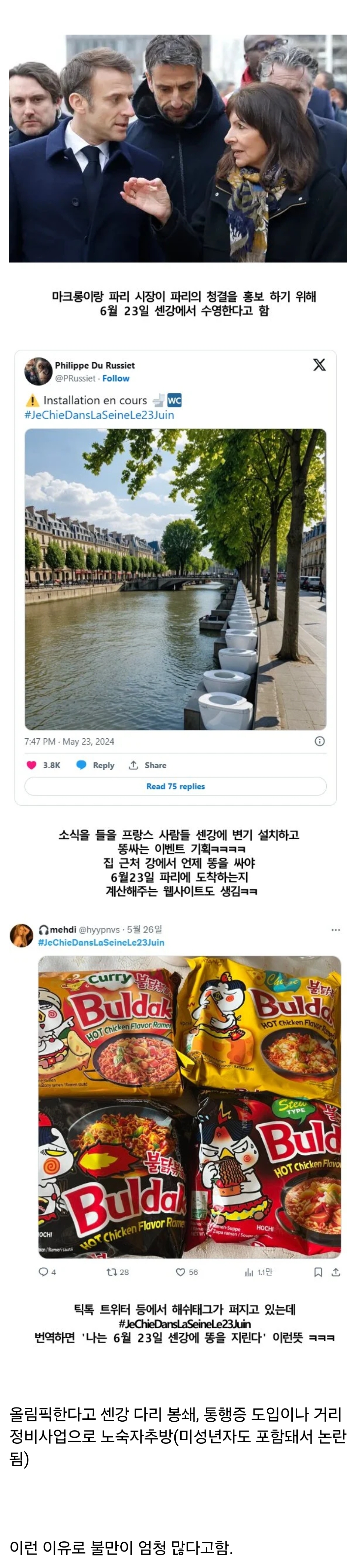Bookmark mehdi's Buldak tweet
This screenshot has height=1568, width=356.
click(318, 1272)
